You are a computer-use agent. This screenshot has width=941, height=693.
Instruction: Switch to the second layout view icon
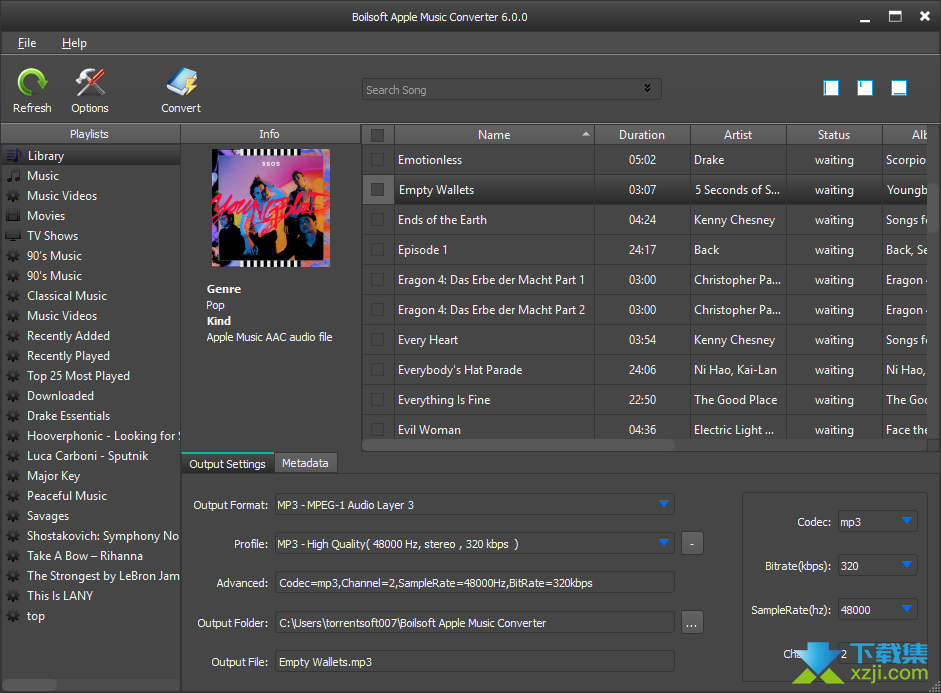(865, 88)
